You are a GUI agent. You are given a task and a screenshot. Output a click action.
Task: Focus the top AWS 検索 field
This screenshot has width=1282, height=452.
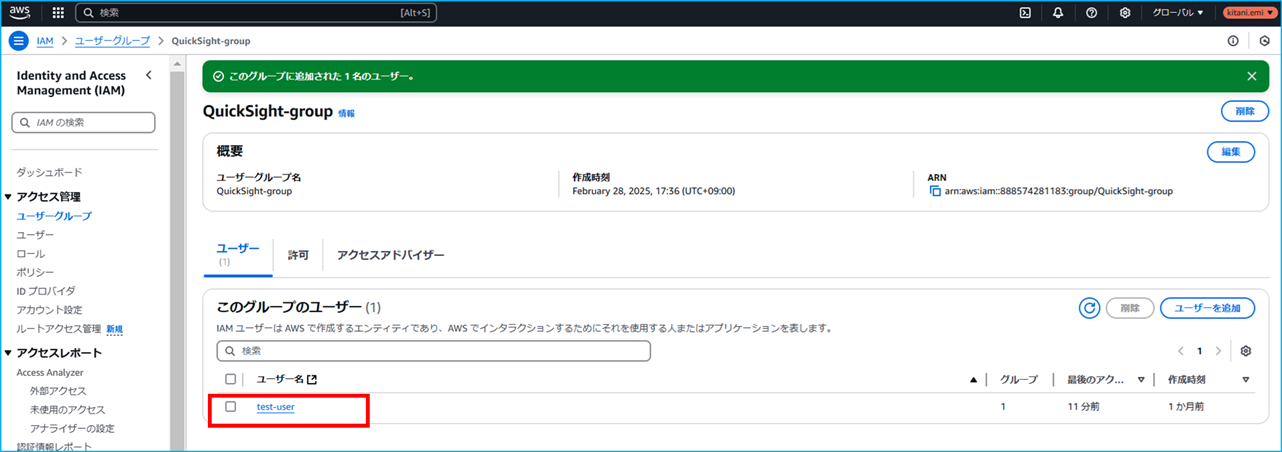[256, 13]
